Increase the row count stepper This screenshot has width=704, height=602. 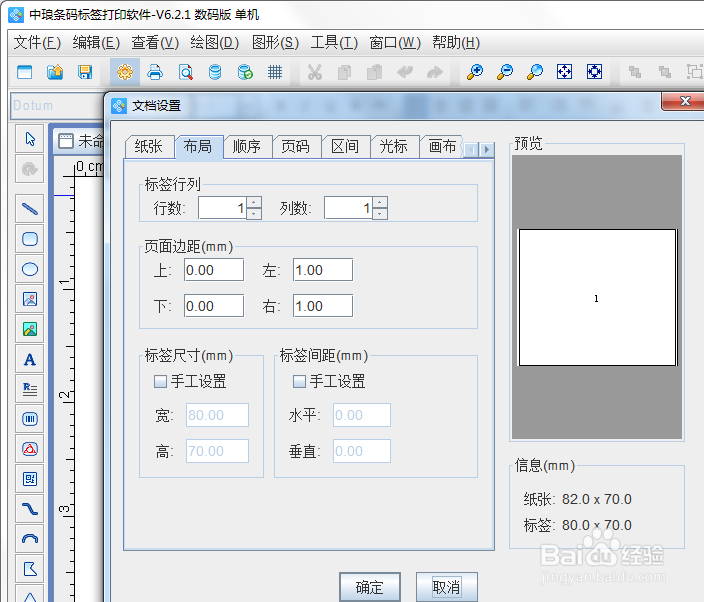254,202
